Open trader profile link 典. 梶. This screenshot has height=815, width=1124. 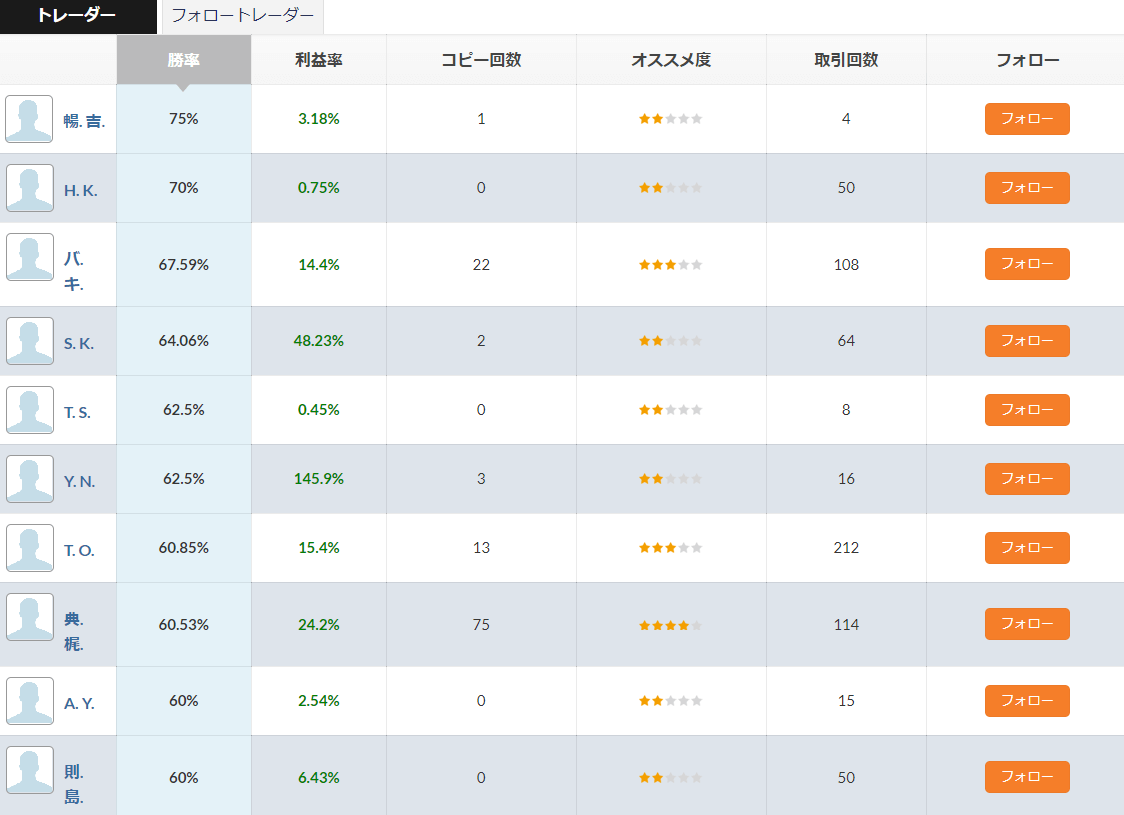[74, 631]
